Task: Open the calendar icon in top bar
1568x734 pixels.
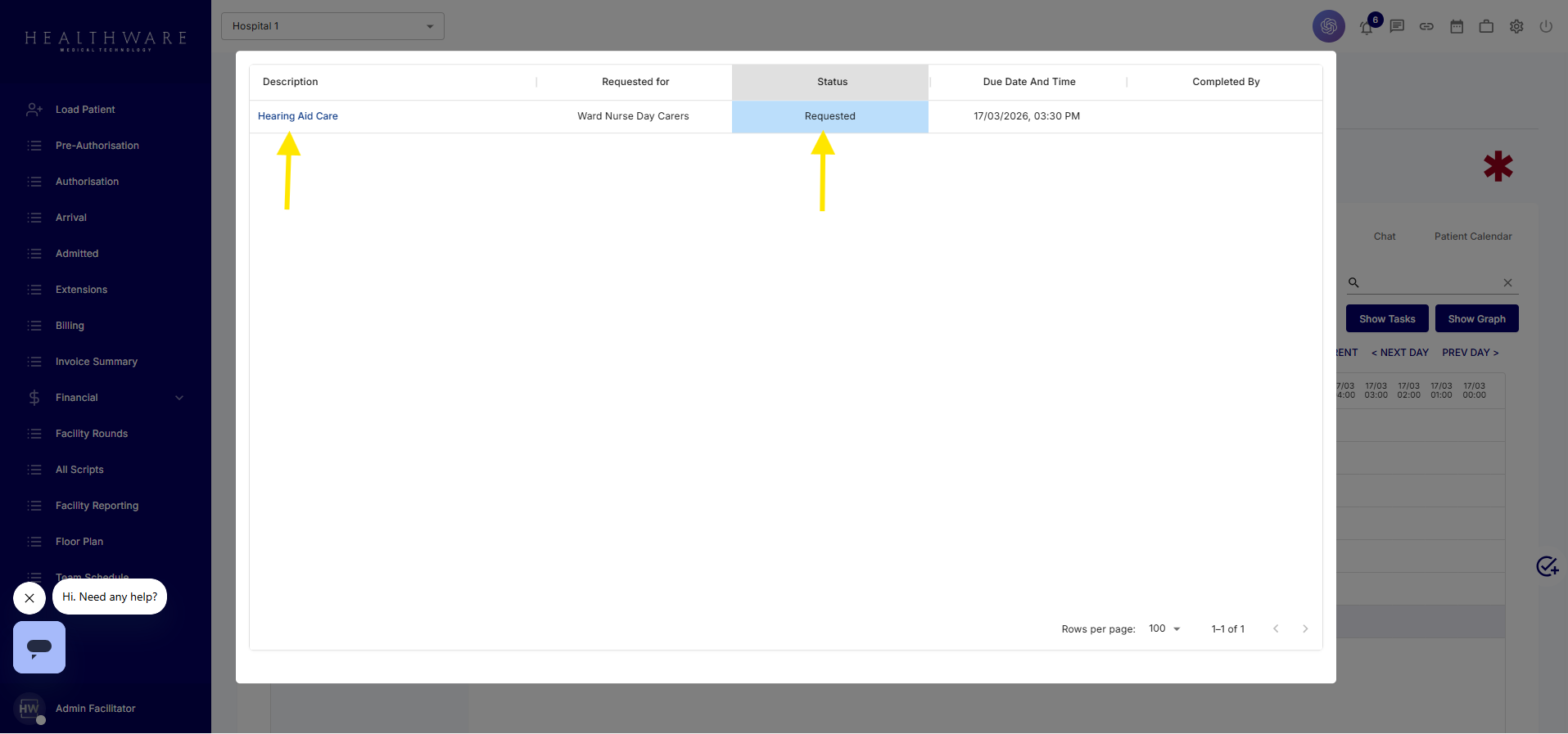Action: coord(1457,26)
